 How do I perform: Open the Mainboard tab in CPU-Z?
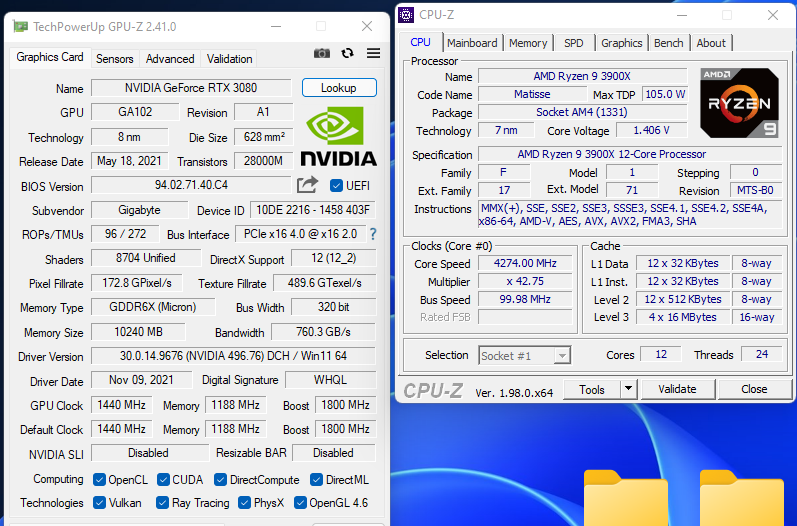[x=472, y=43]
